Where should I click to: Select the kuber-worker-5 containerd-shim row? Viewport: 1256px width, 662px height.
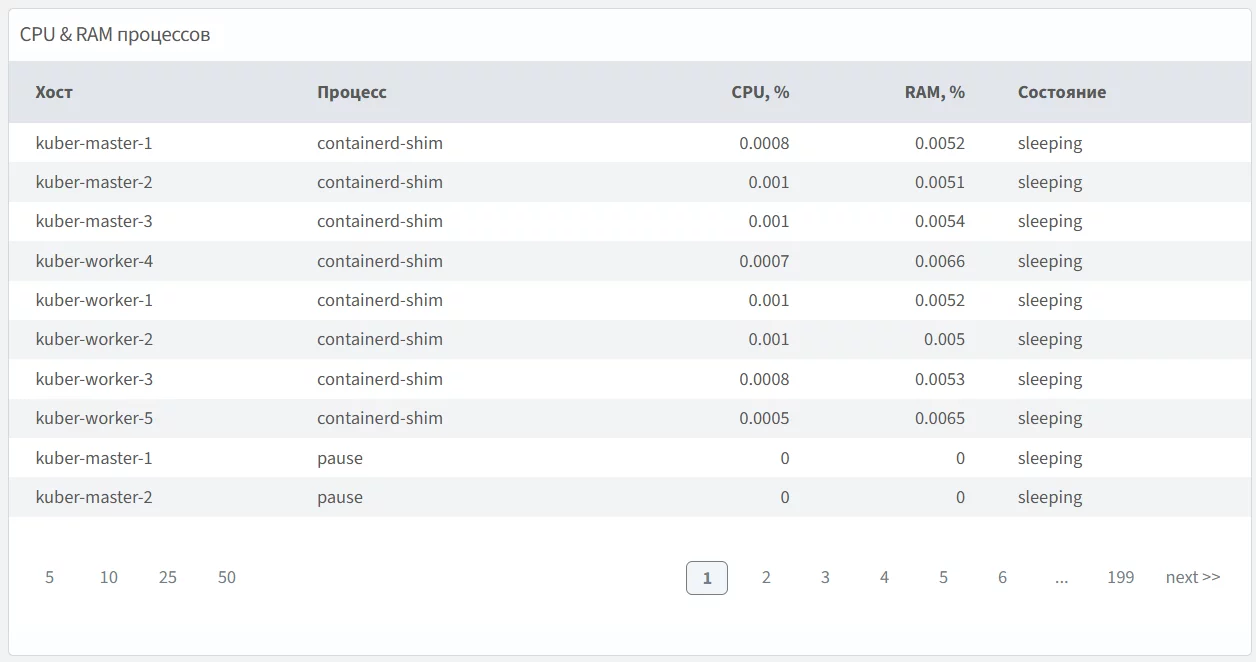[380, 418]
